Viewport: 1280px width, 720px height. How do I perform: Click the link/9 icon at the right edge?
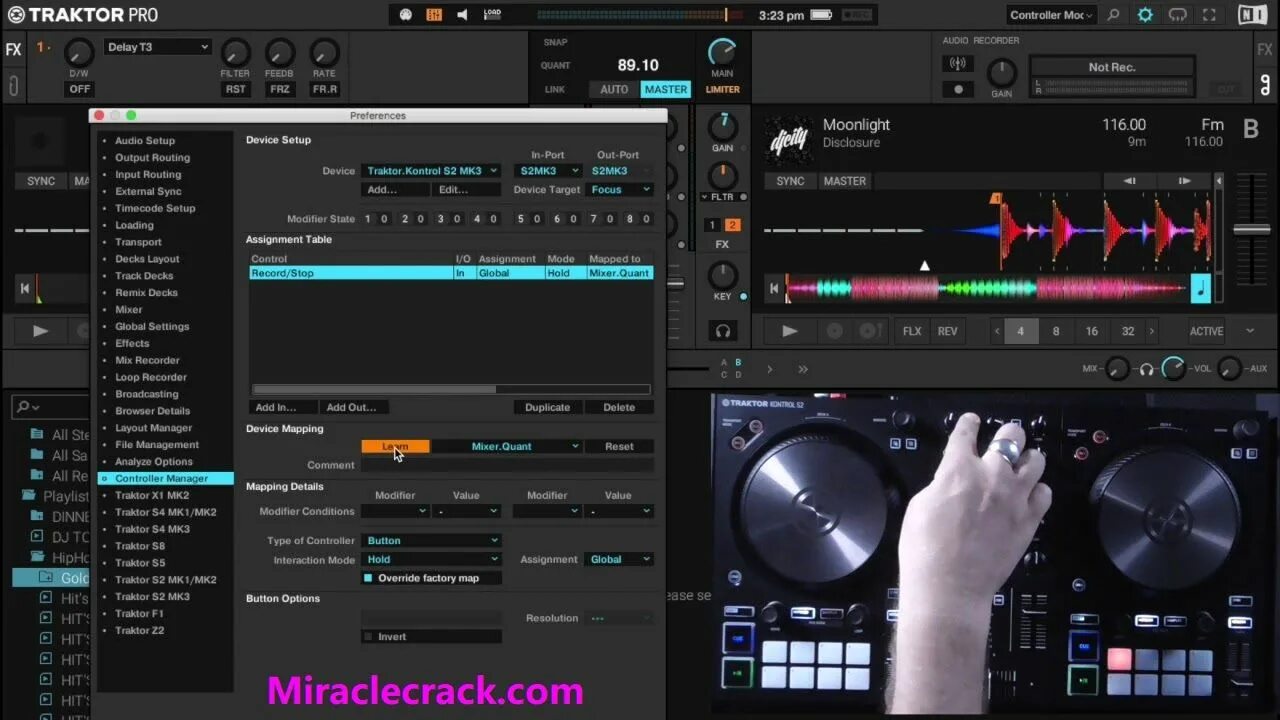1265,86
